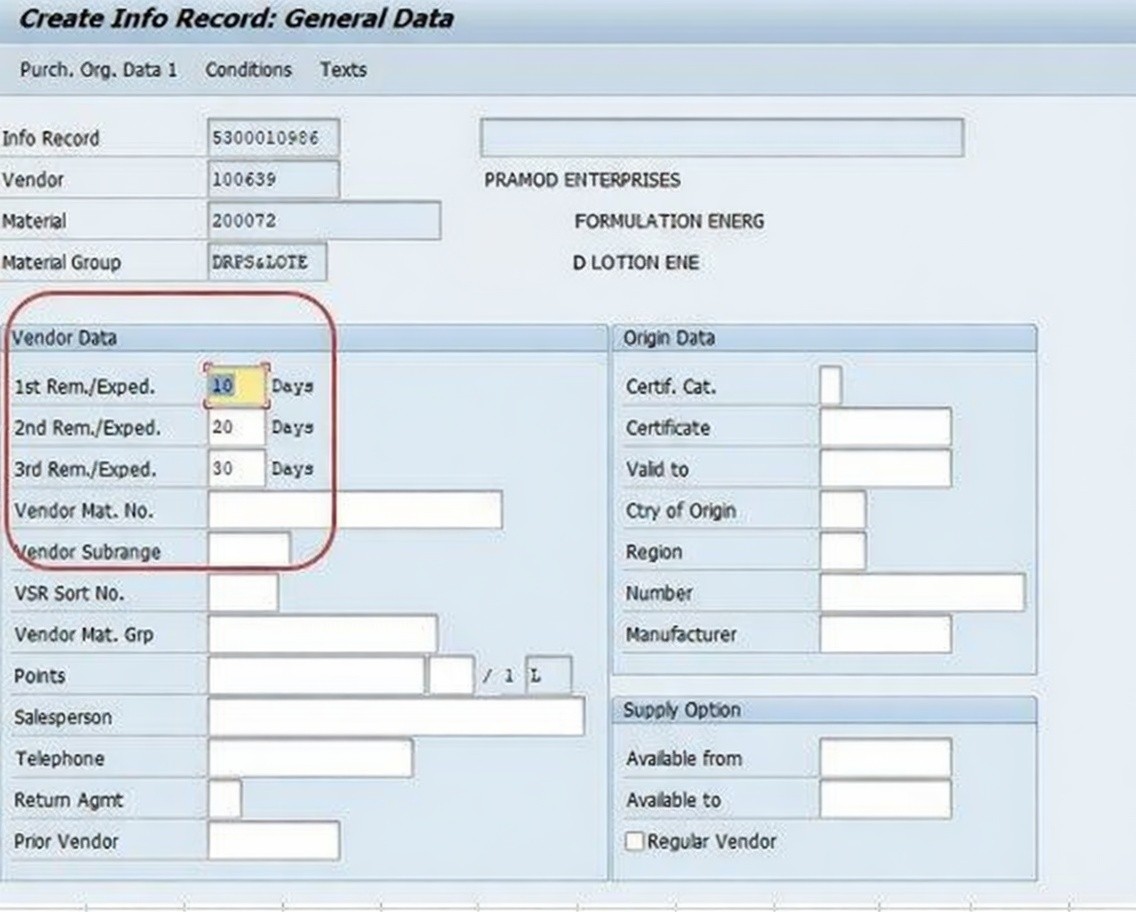Focus the 3rd Rem./Exped. days field
1136x912 pixels.
[x=237, y=469]
